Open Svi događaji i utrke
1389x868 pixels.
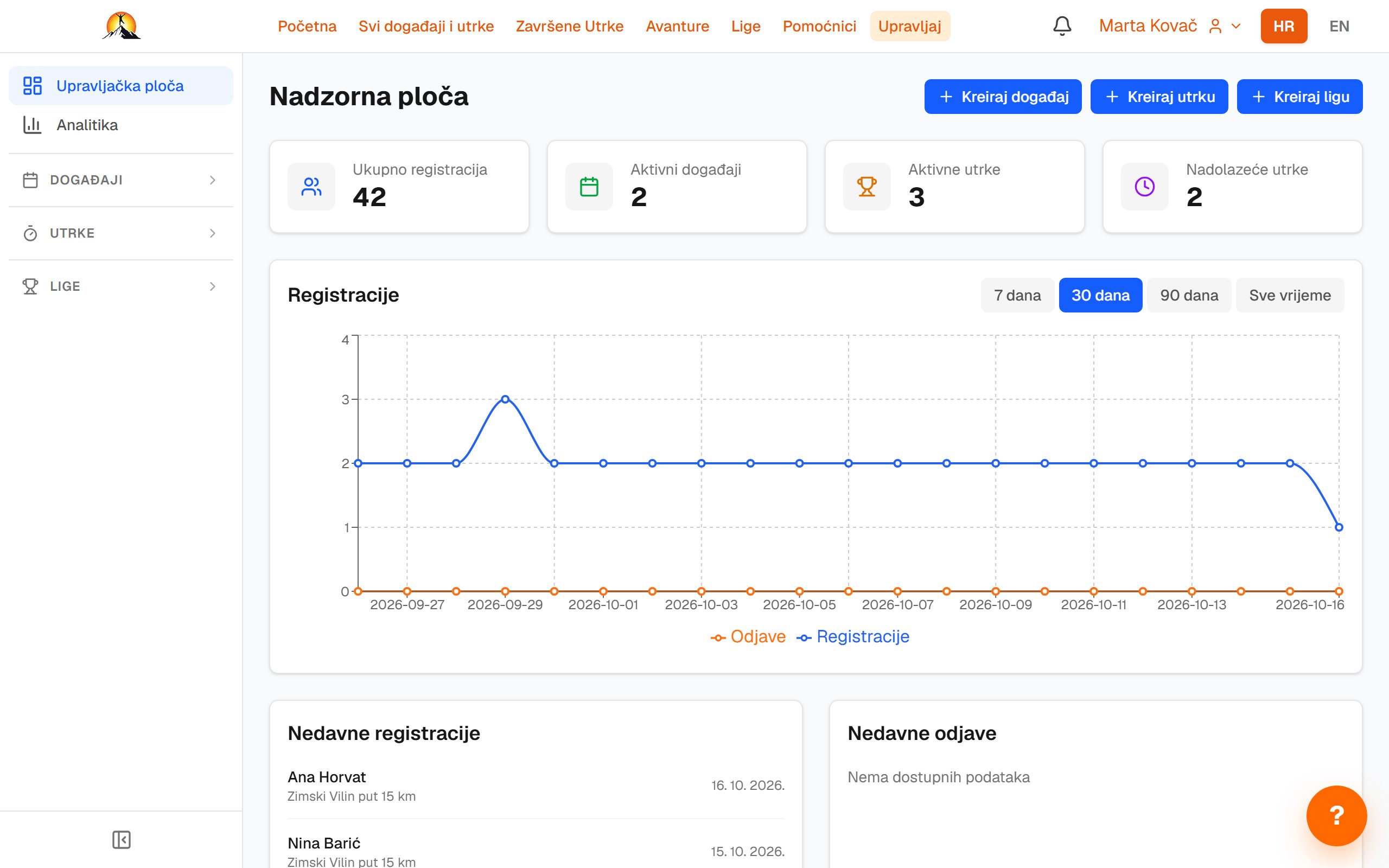coord(426,26)
